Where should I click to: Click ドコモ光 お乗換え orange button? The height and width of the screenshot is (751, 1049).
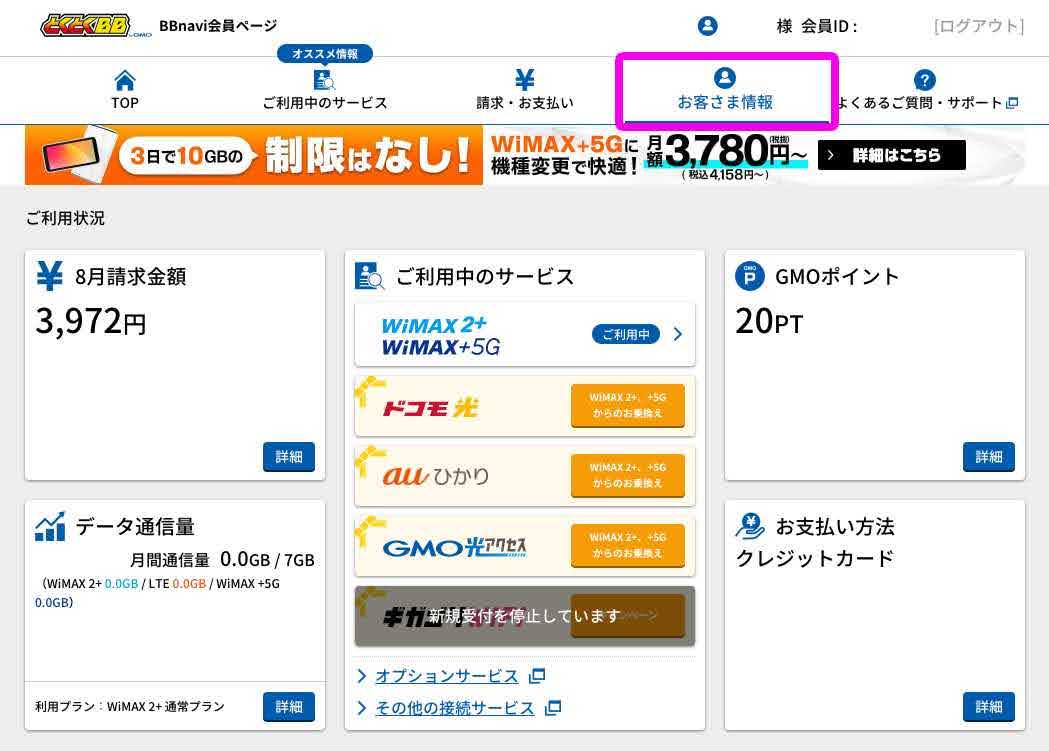tap(627, 405)
